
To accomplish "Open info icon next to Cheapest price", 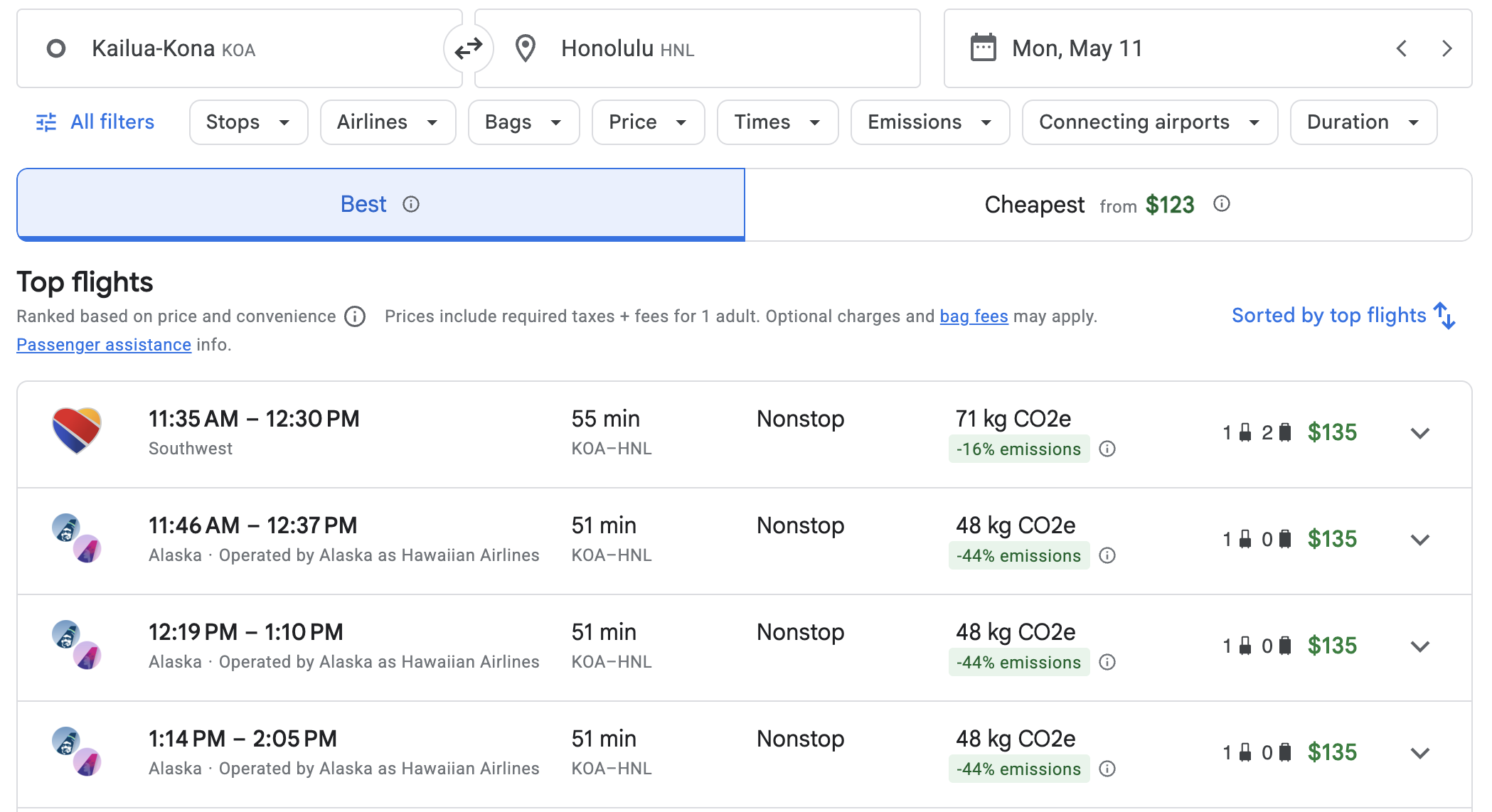I will tap(1222, 204).
